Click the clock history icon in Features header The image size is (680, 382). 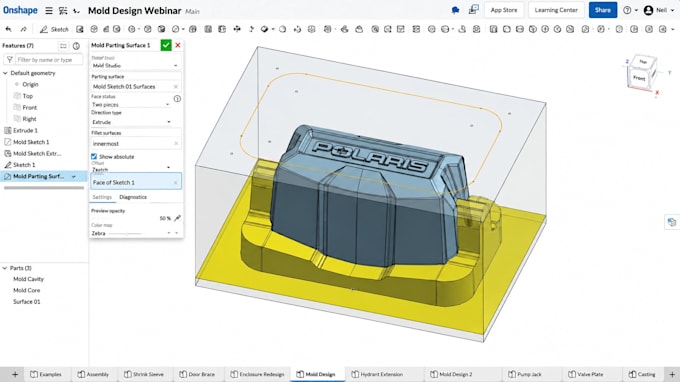click(x=76, y=46)
